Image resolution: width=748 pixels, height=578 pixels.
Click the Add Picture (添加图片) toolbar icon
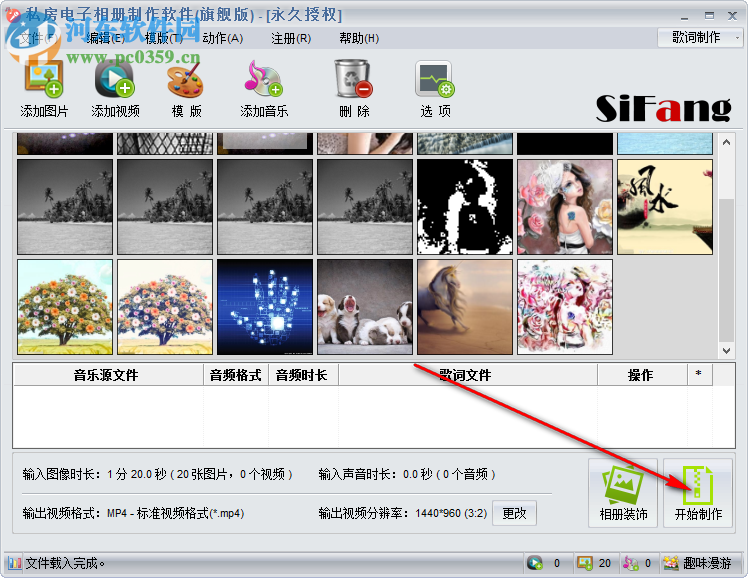click(x=44, y=79)
